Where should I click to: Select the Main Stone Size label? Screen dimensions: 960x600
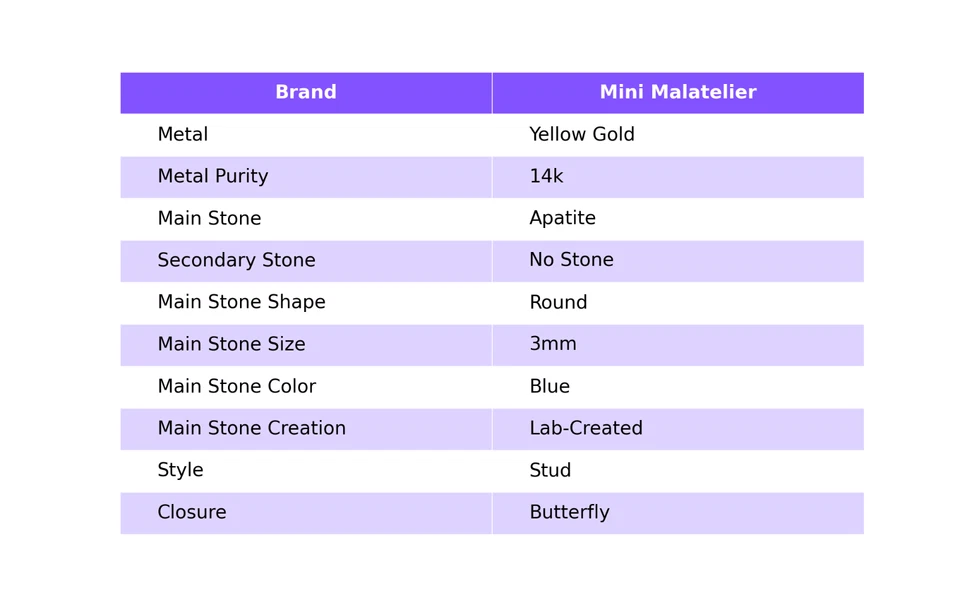(x=231, y=345)
